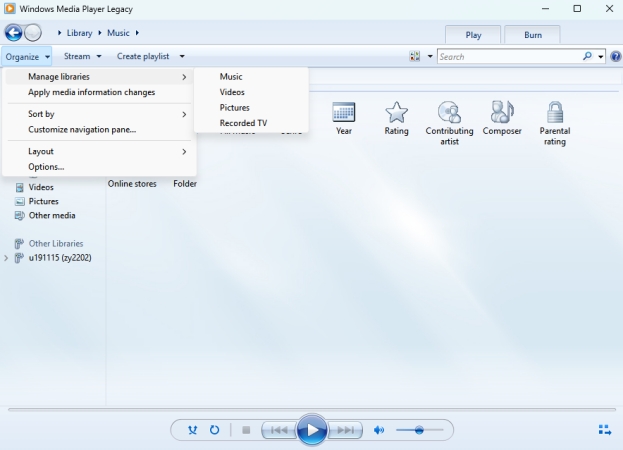Open the Create playlist dropdown arrow
The height and width of the screenshot is (450, 623).
coord(182,56)
